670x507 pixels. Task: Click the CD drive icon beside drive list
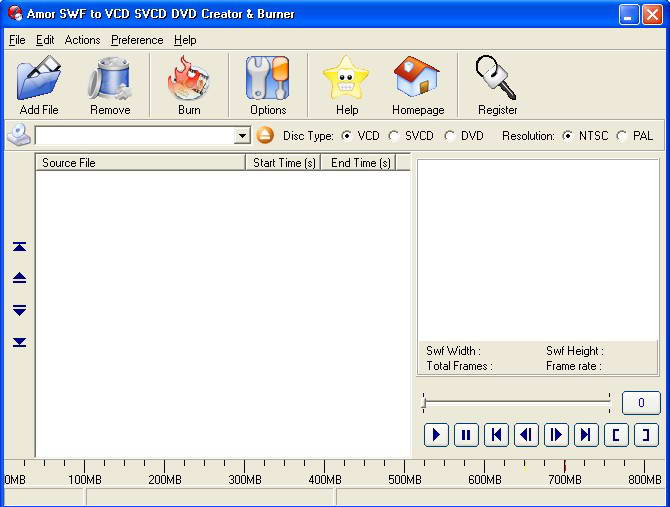(19, 135)
